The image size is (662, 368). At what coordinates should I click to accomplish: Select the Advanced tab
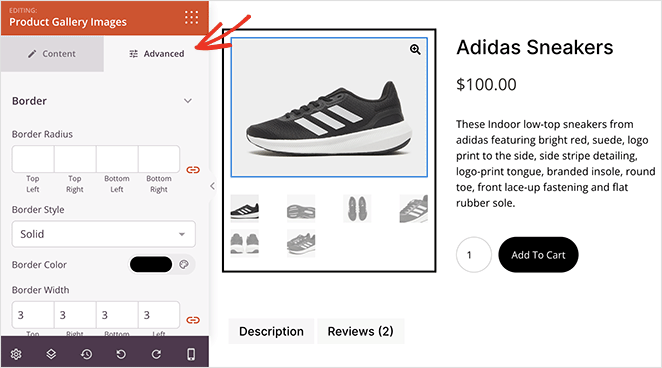(157, 54)
